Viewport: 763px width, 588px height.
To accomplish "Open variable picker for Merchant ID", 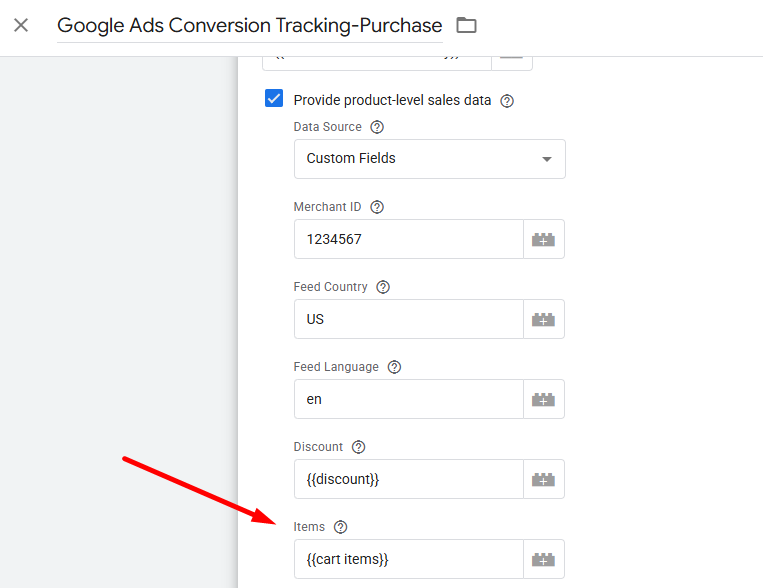I will click(543, 240).
